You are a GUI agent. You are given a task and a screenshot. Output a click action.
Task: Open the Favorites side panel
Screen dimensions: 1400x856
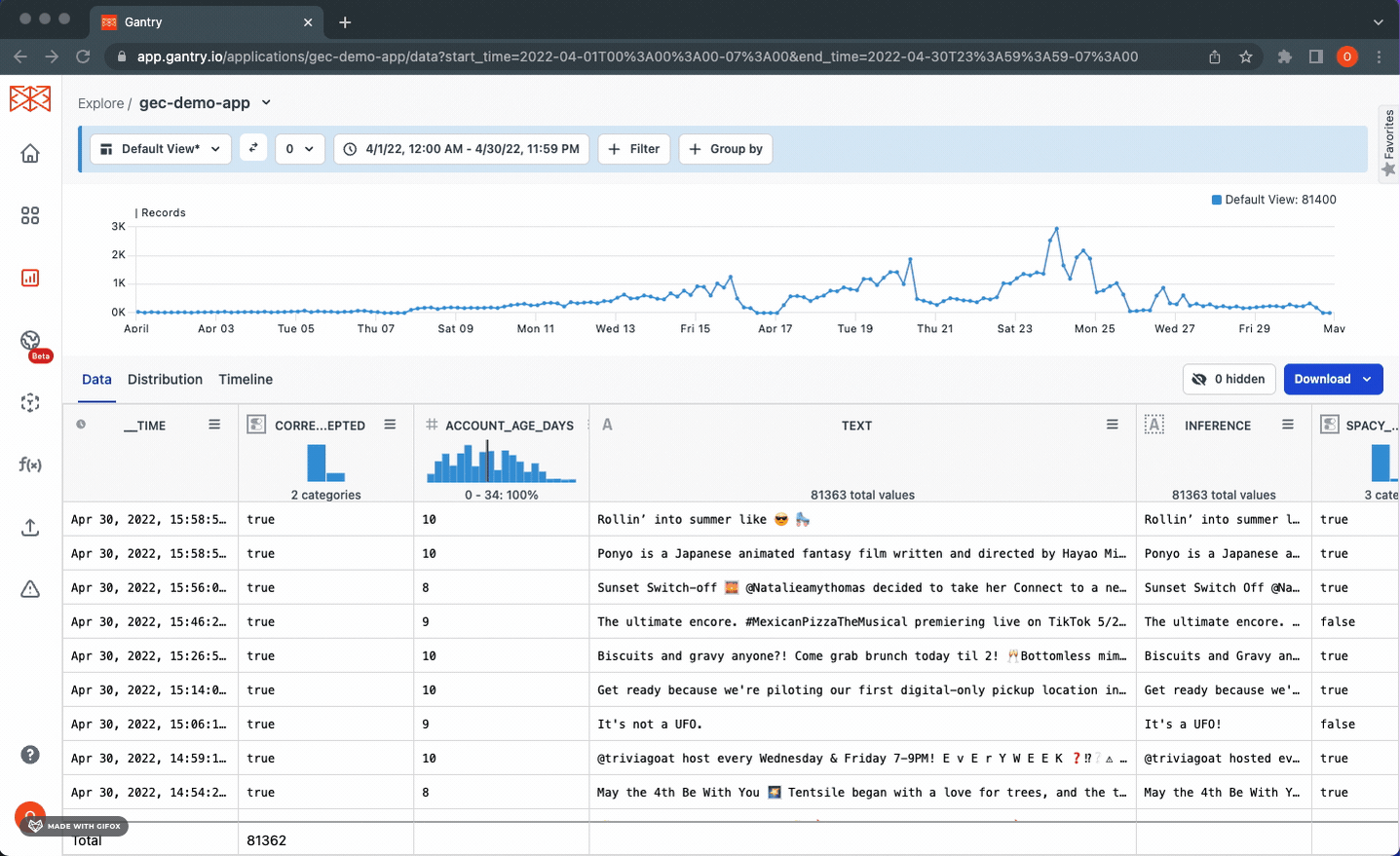1388,142
